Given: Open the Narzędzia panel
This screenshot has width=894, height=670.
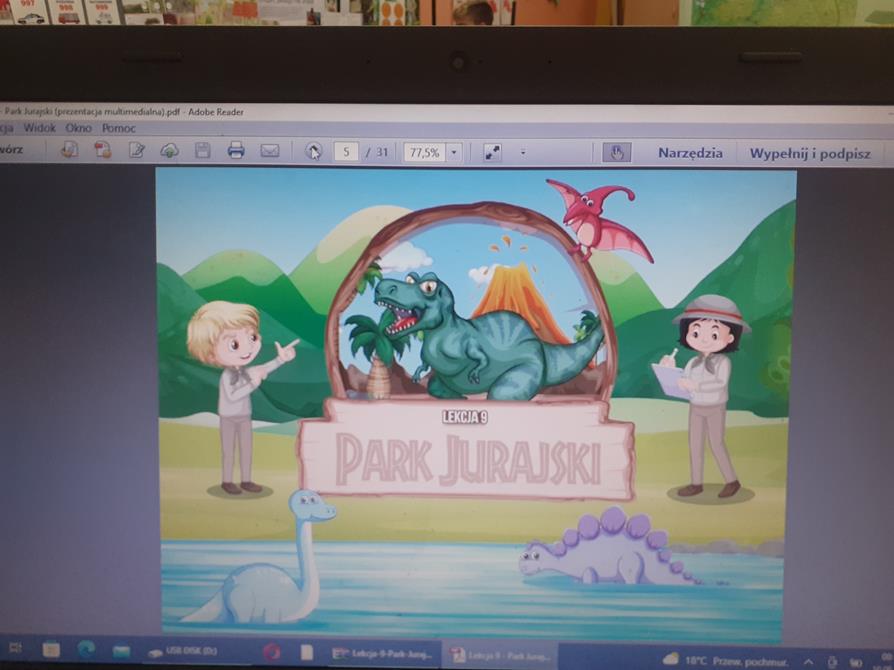Looking at the screenshot, I should pyautogui.click(x=690, y=153).
